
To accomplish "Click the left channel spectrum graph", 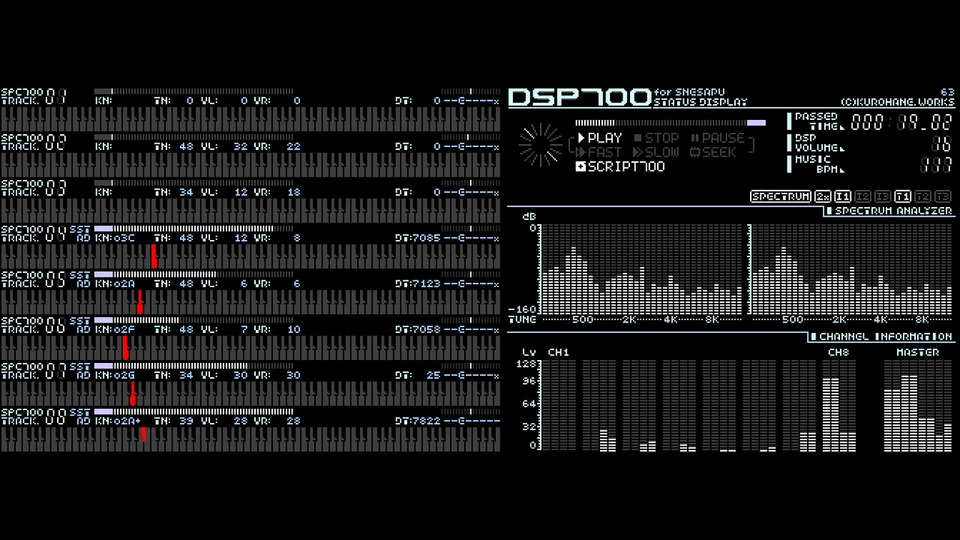I will pos(642,269).
